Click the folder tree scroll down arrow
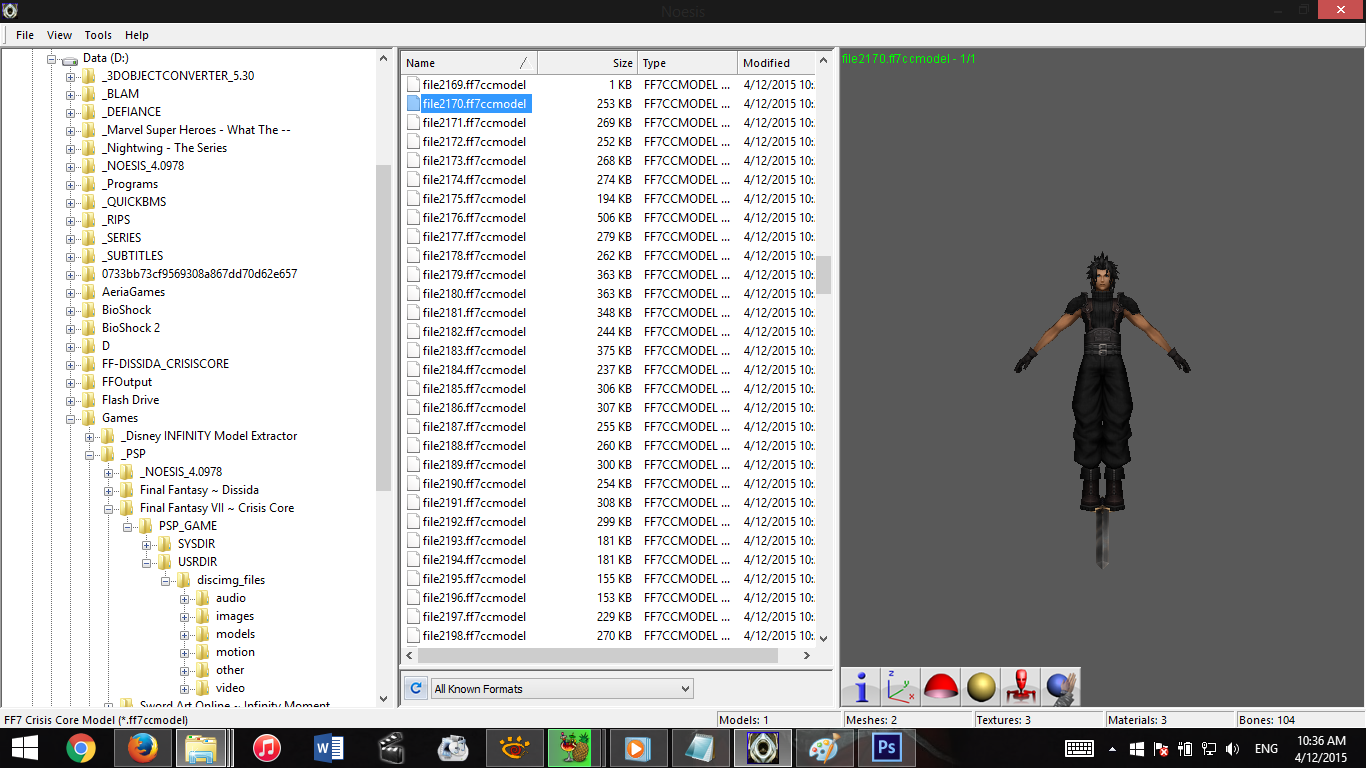Screen dimensions: 1366x768 coord(384,699)
